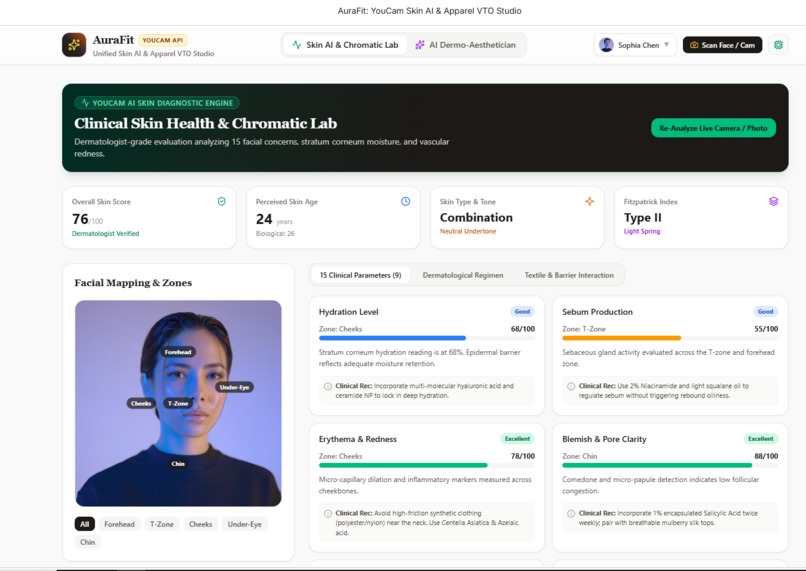Screen dimensions: 806x571
Task: Click Sophia Chen's avatar picture
Action: 607,45
